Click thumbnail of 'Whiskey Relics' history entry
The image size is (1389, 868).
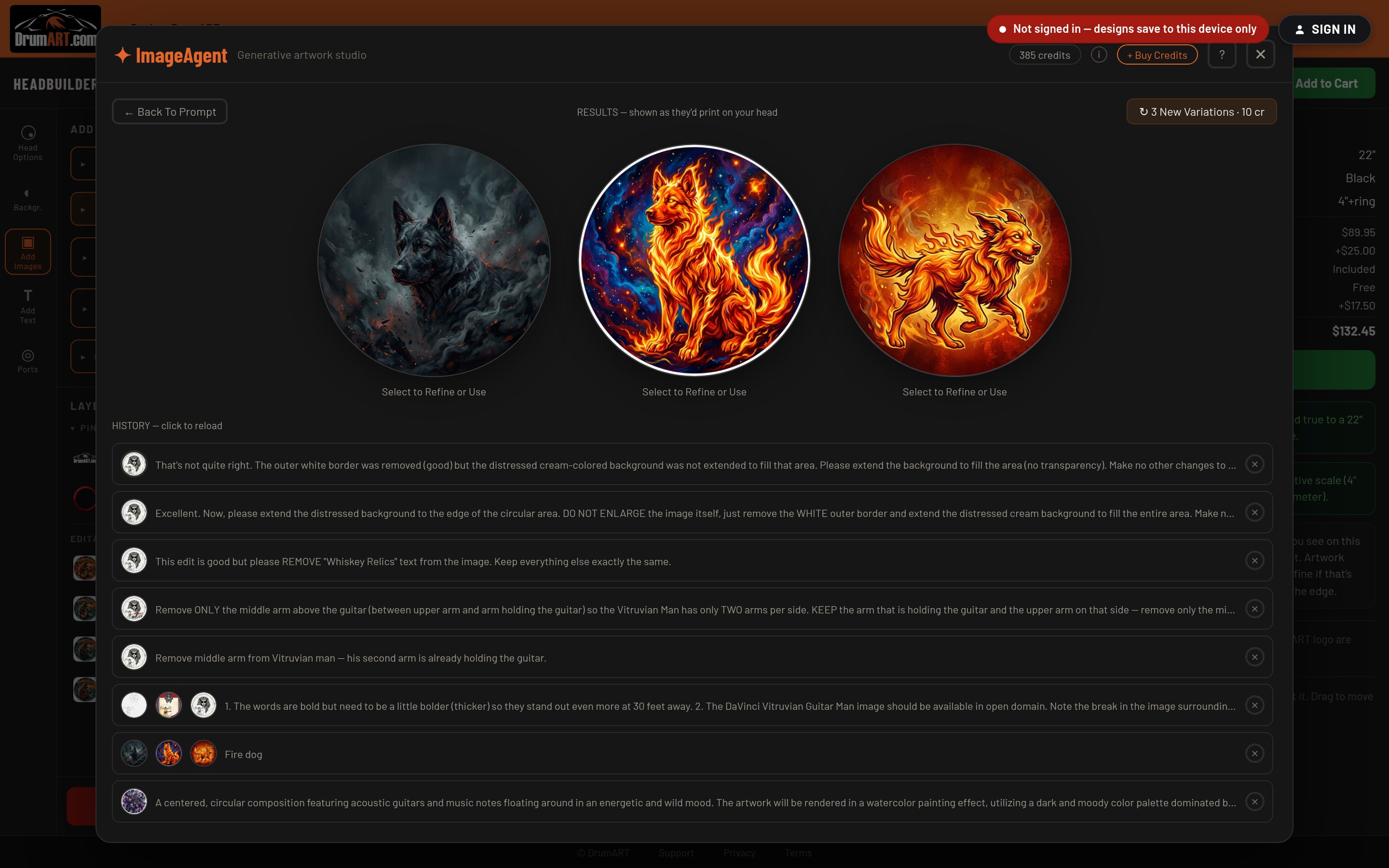tap(134, 561)
